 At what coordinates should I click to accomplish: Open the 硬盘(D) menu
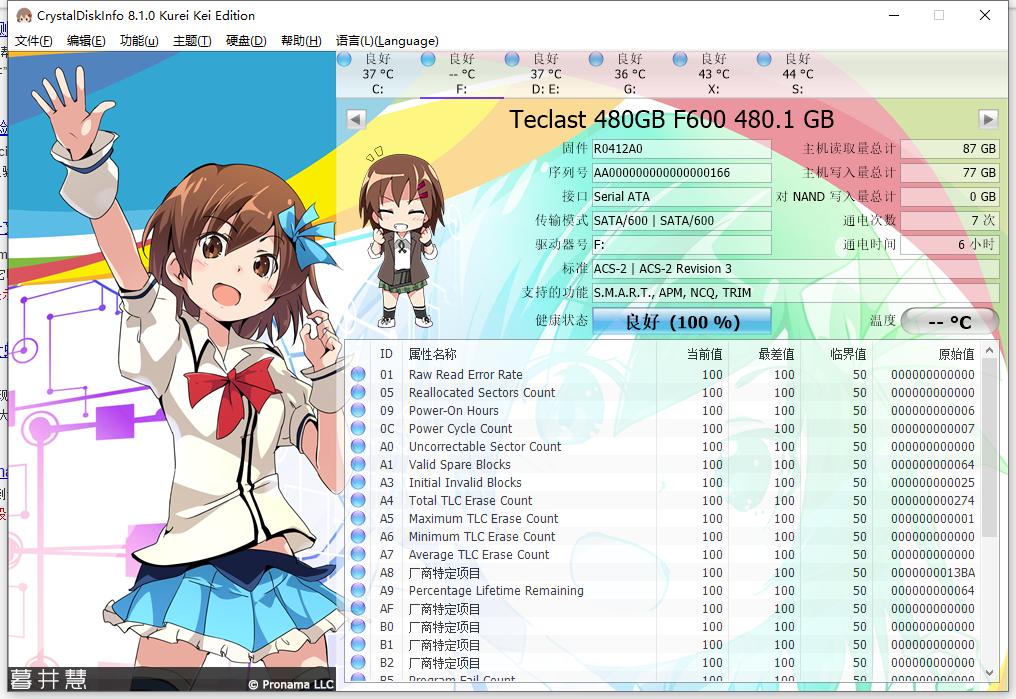[x=246, y=41]
